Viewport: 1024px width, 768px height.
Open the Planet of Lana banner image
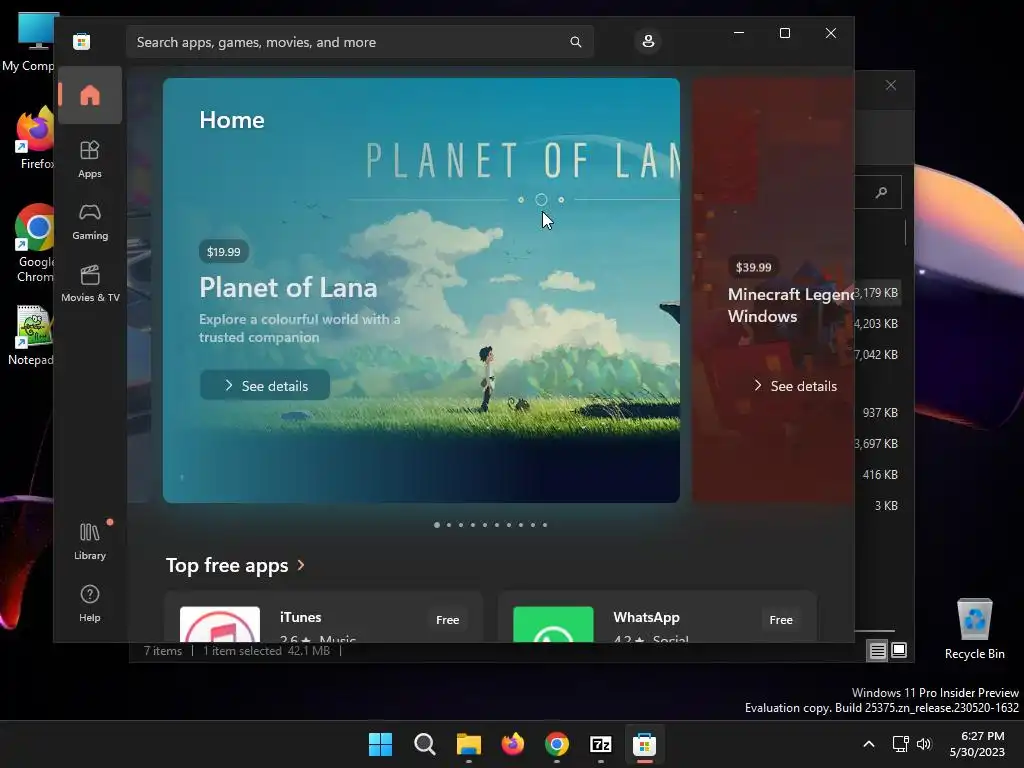pyautogui.click(x=421, y=291)
